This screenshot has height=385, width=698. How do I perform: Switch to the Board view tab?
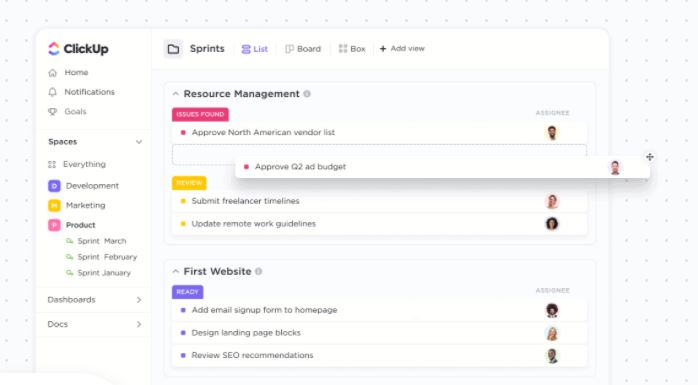(303, 49)
